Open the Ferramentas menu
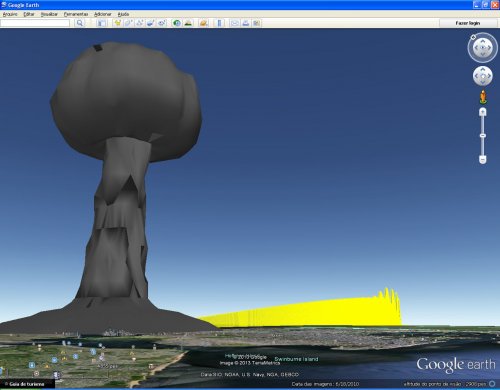 (x=76, y=14)
